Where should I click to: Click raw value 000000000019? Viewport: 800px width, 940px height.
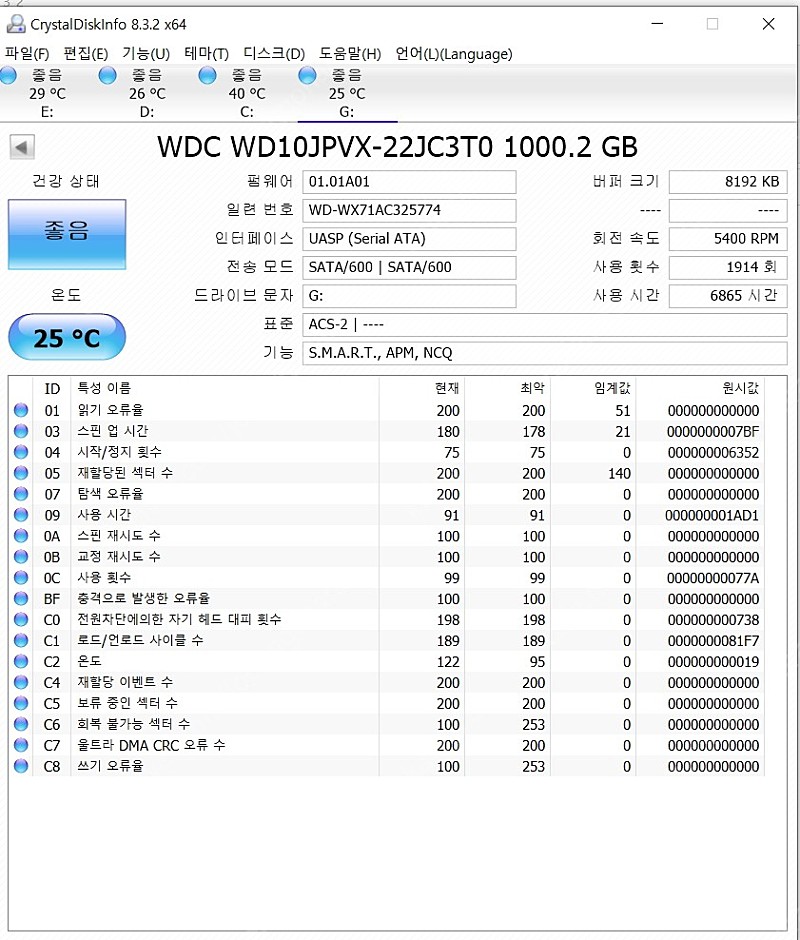point(713,662)
